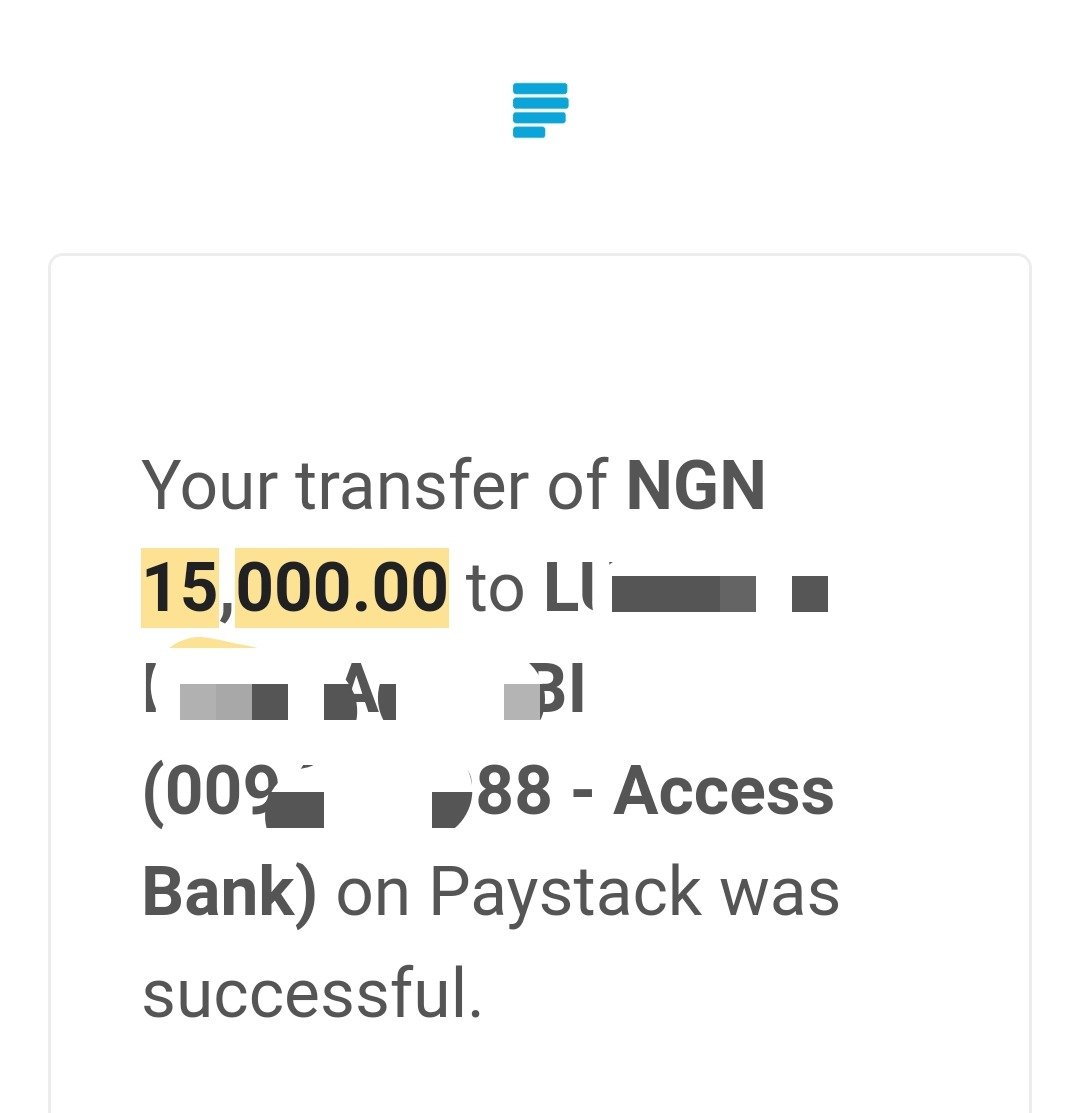Click the blue Paystack logo icon

540,110
